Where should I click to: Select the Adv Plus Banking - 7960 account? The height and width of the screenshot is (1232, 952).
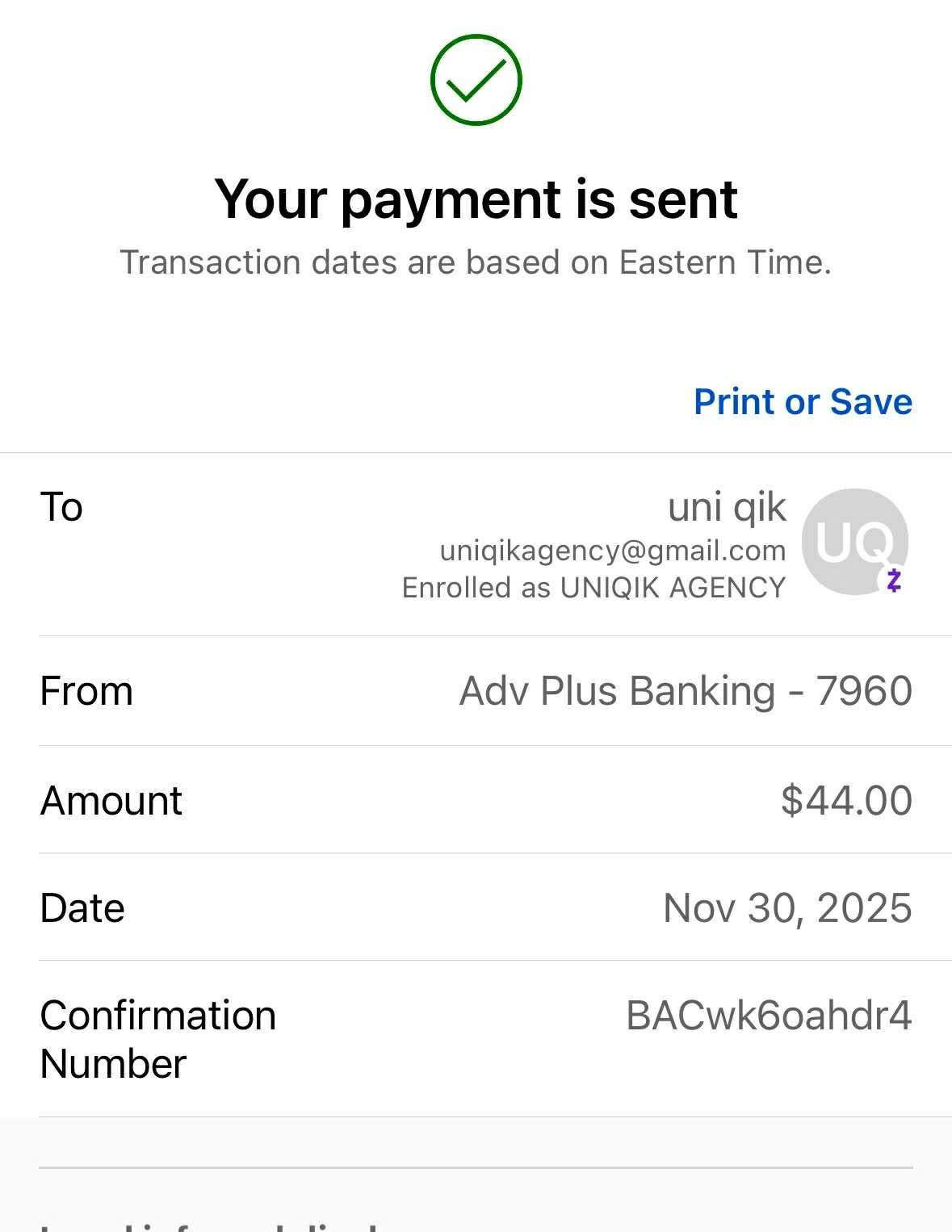point(686,691)
